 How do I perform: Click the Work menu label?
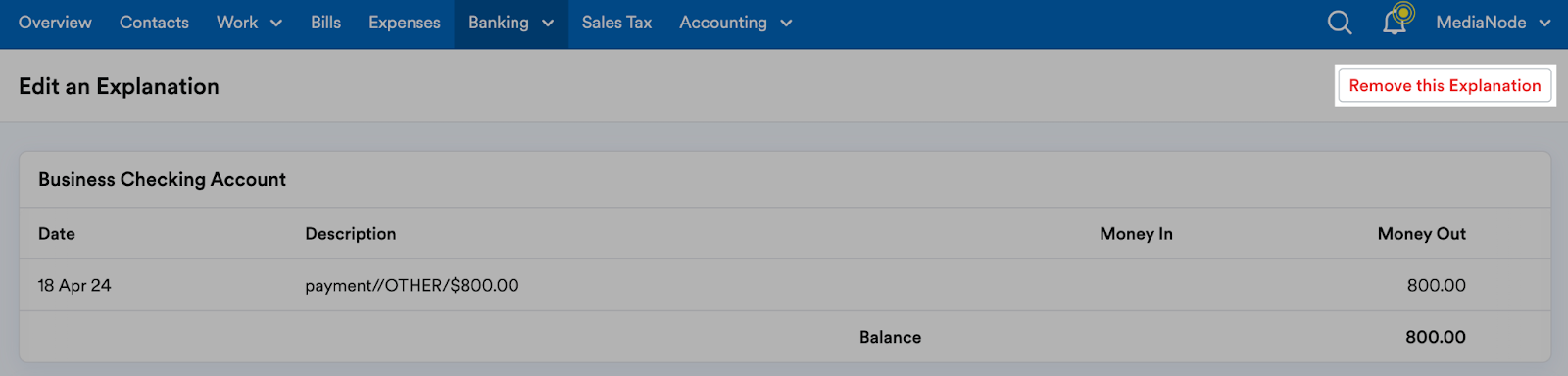(237, 23)
